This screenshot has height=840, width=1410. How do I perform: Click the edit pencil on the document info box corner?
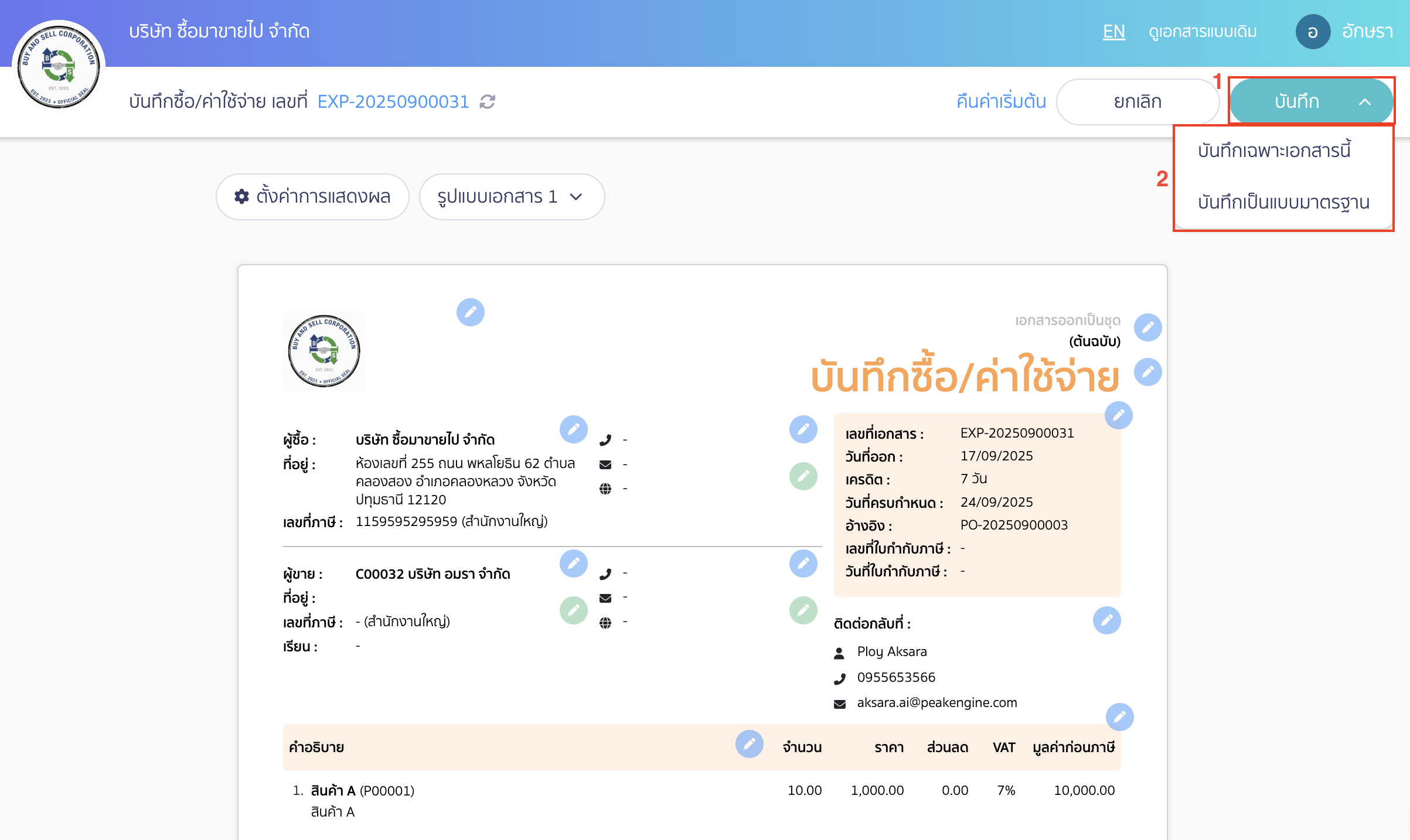pos(1118,415)
